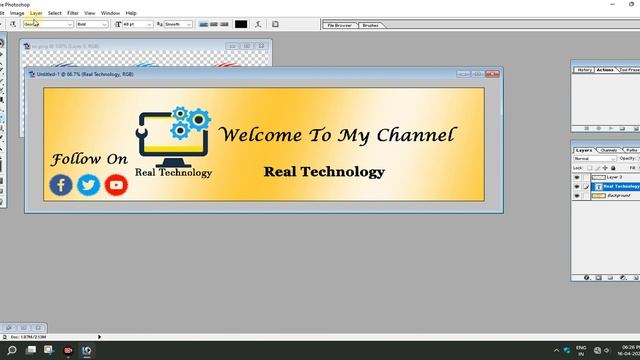Open the Filter menu
The width and height of the screenshot is (640, 360).
point(73,13)
